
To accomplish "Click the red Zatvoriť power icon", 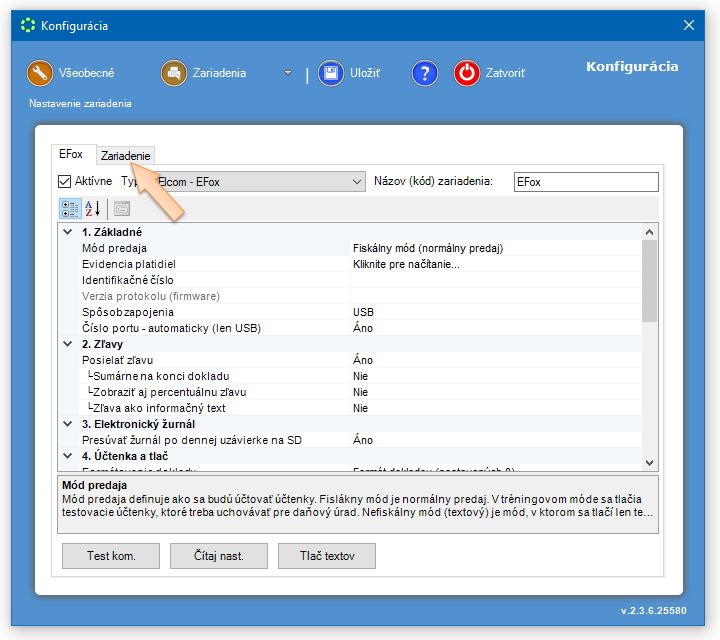I will tap(467, 73).
